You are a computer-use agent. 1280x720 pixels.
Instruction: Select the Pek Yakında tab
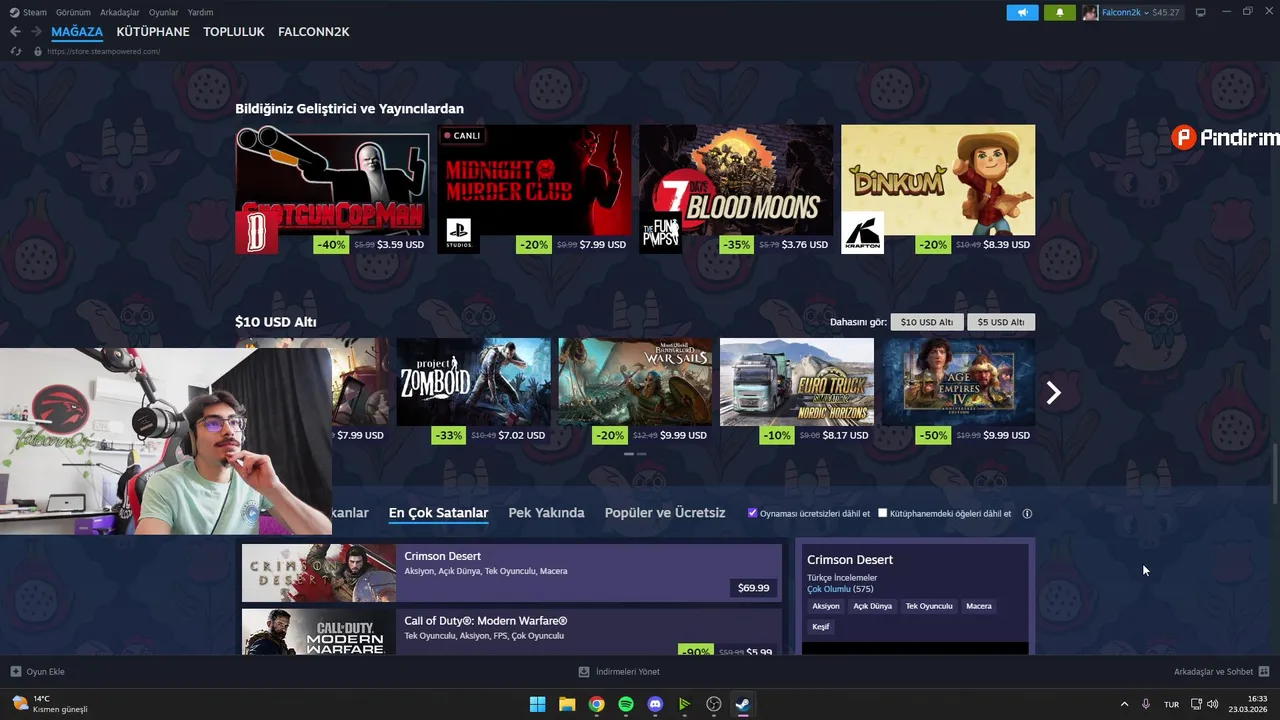click(546, 513)
